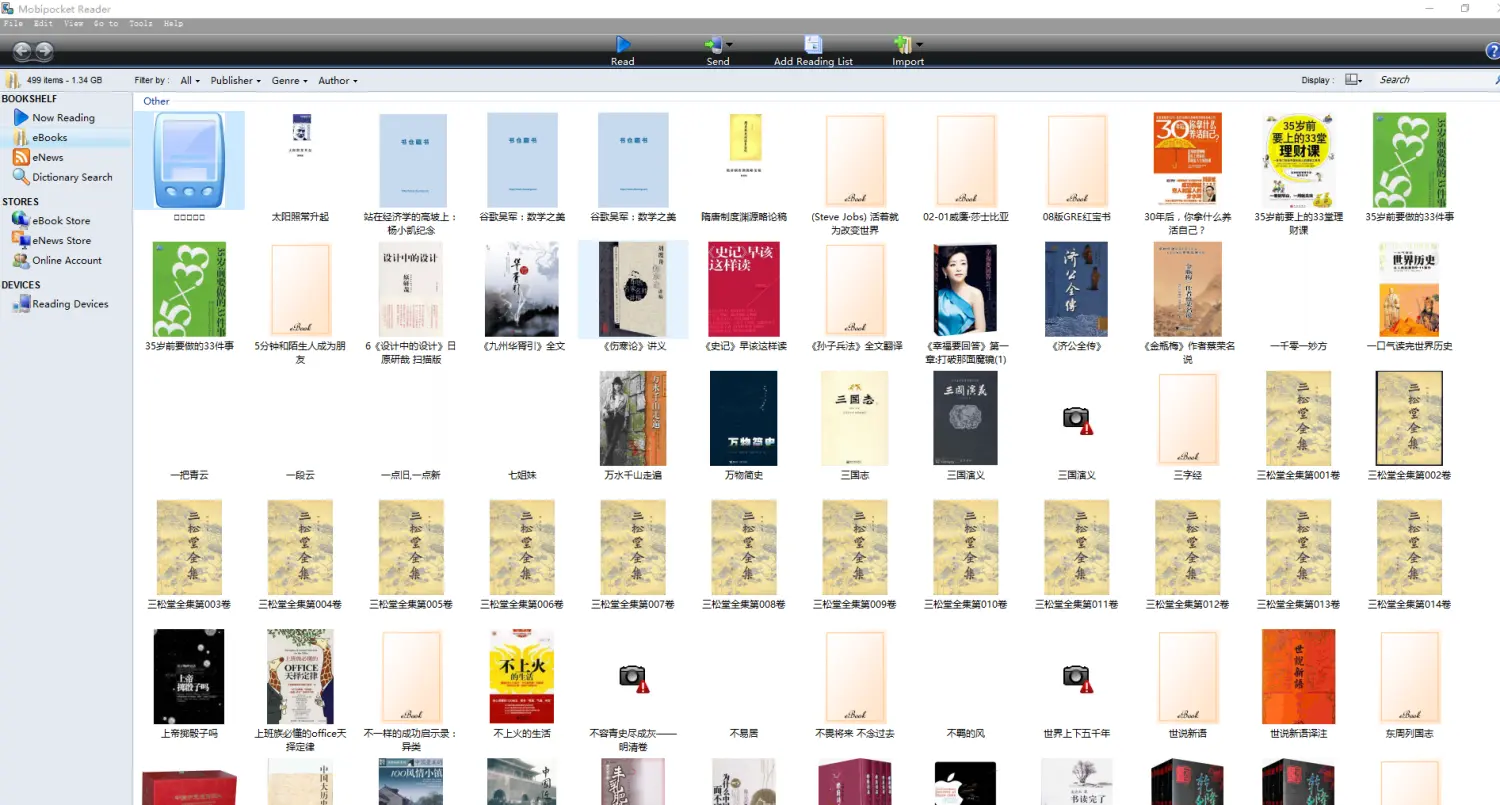Select the 隋唐制度渊源略论稿 yellow cover
This screenshot has height=805, width=1500.
(745, 137)
